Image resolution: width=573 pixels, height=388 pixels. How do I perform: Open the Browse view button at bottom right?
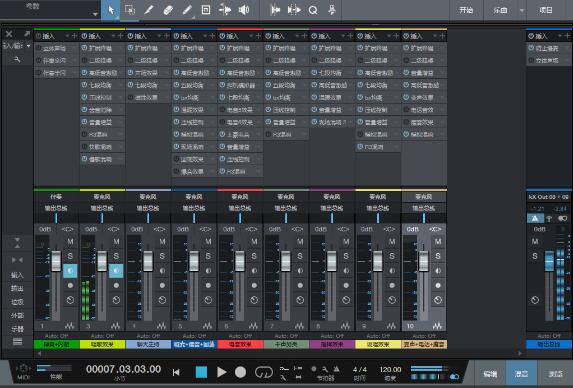click(555, 374)
